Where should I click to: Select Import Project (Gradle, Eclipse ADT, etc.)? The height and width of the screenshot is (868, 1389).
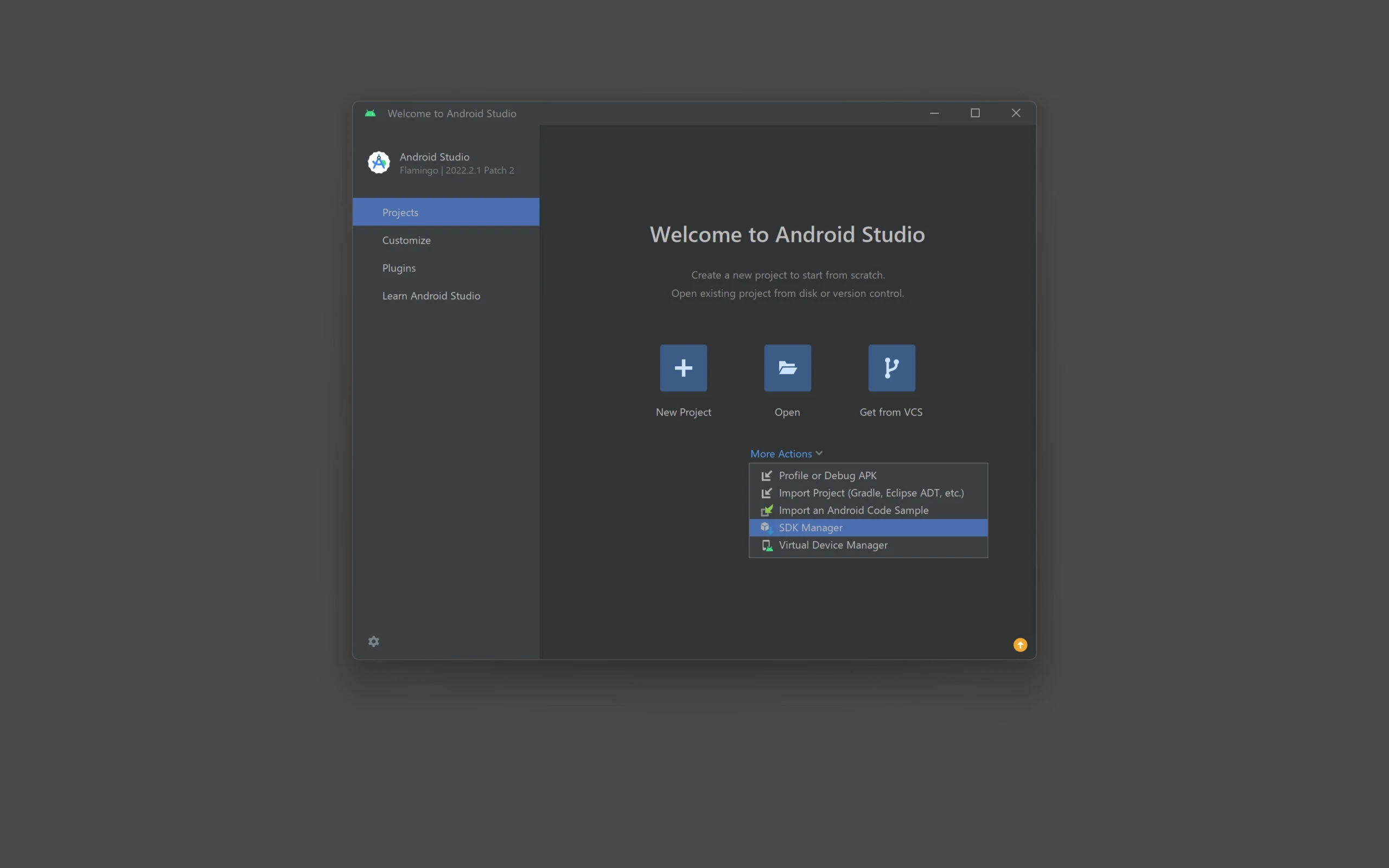click(x=871, y=493)
